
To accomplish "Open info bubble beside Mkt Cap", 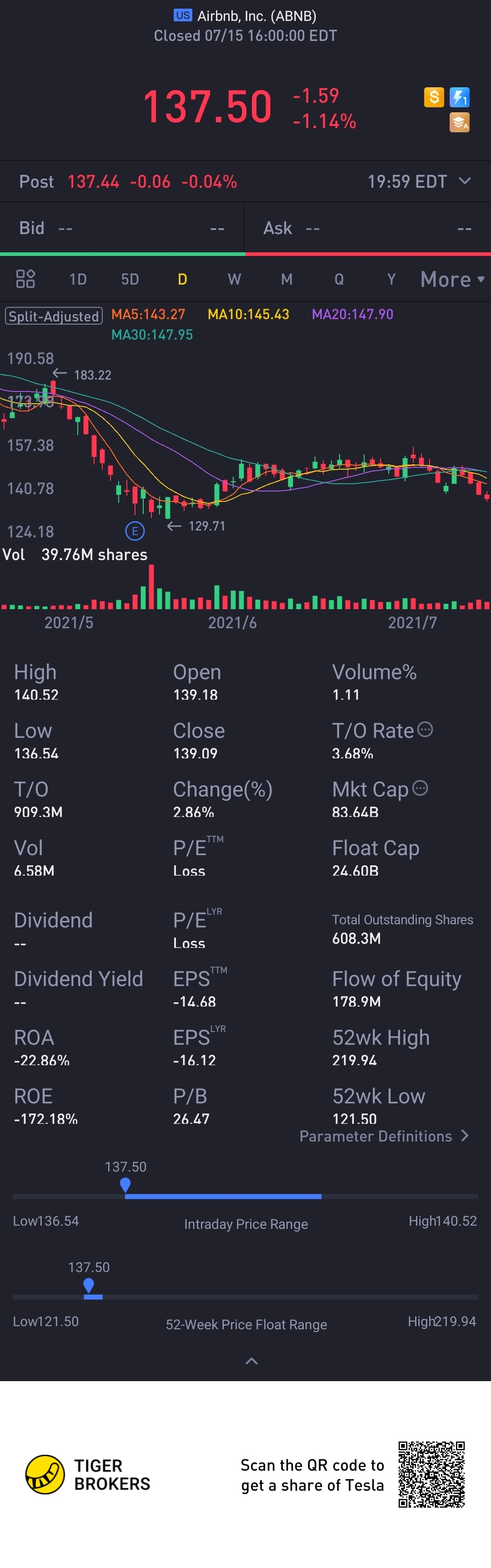I will (421, 788).
